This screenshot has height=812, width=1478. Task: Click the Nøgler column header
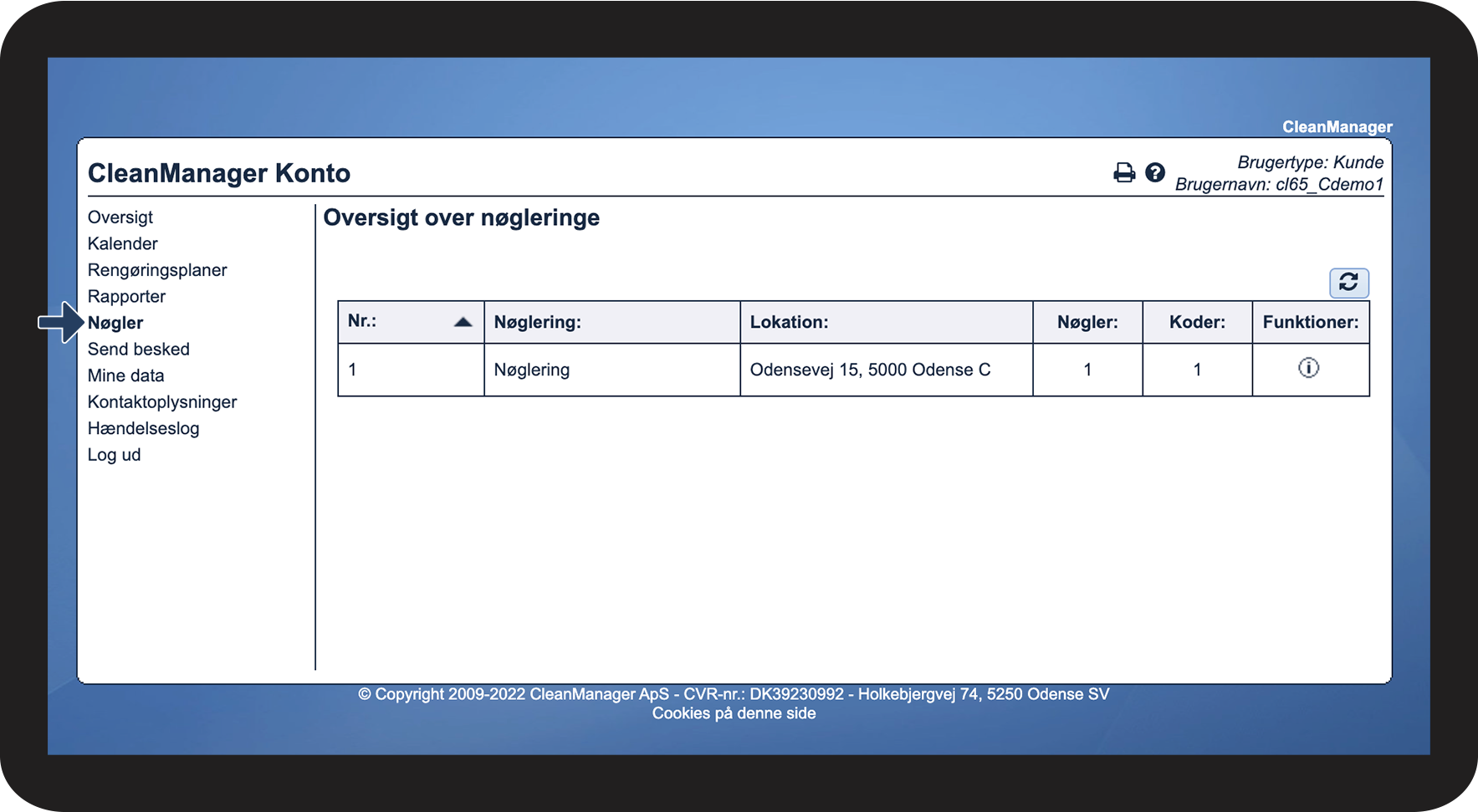tap(1087, 322)
